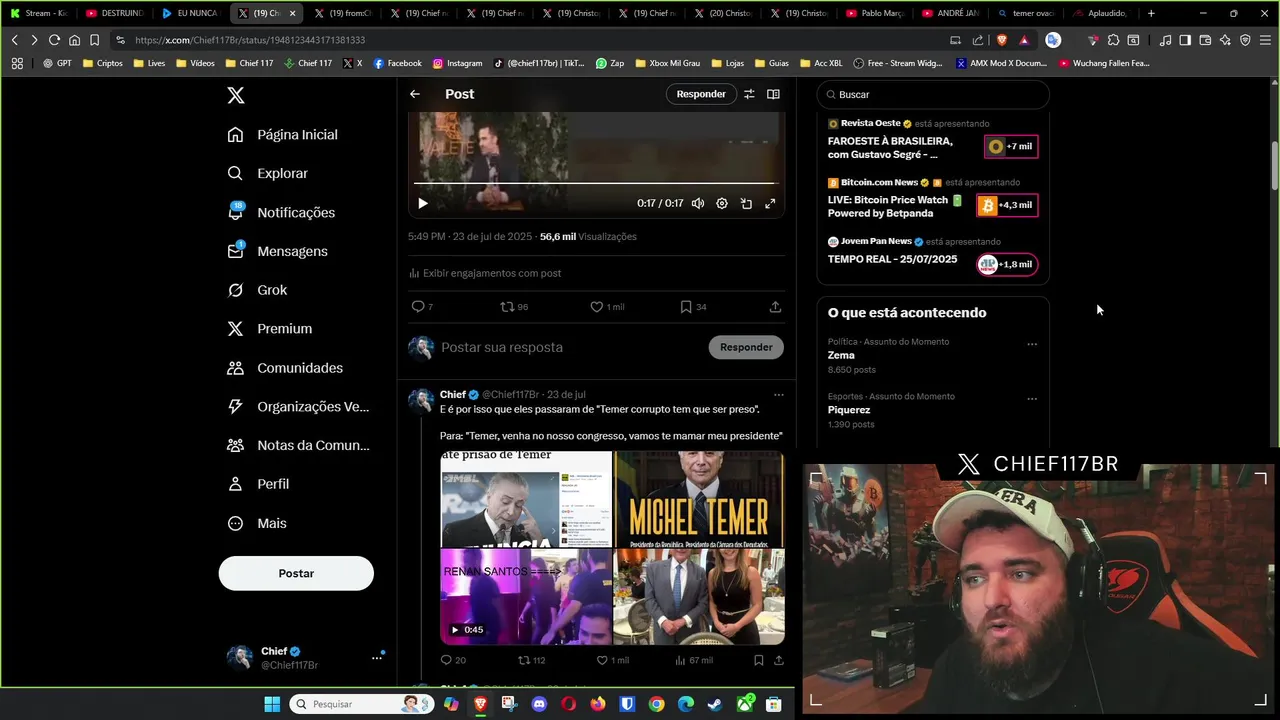
Task: Bookmark the post with 34 saves
Action: [x=693, y=307]
